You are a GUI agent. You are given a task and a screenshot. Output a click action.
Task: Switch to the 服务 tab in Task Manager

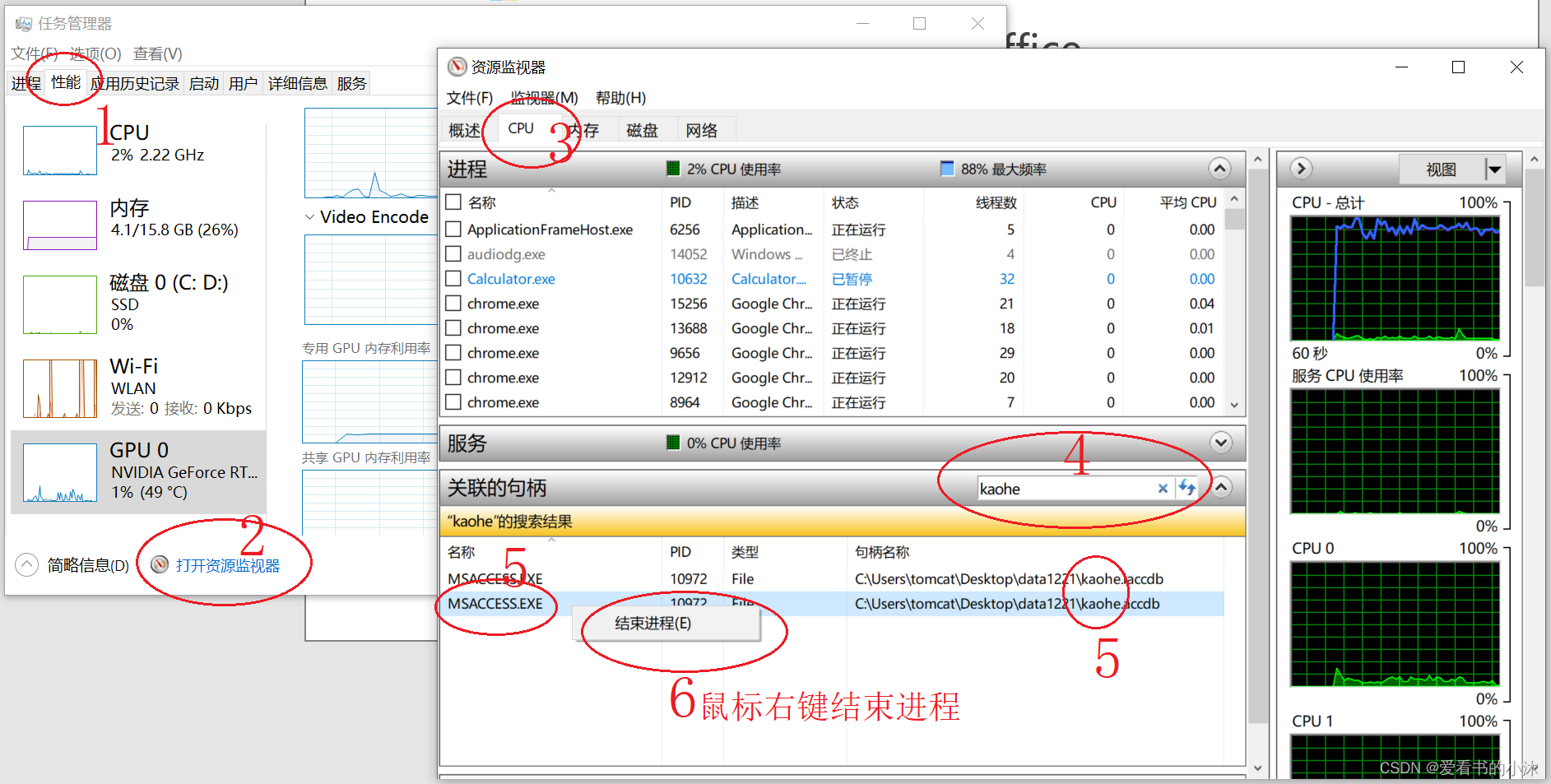pos(351,83)
